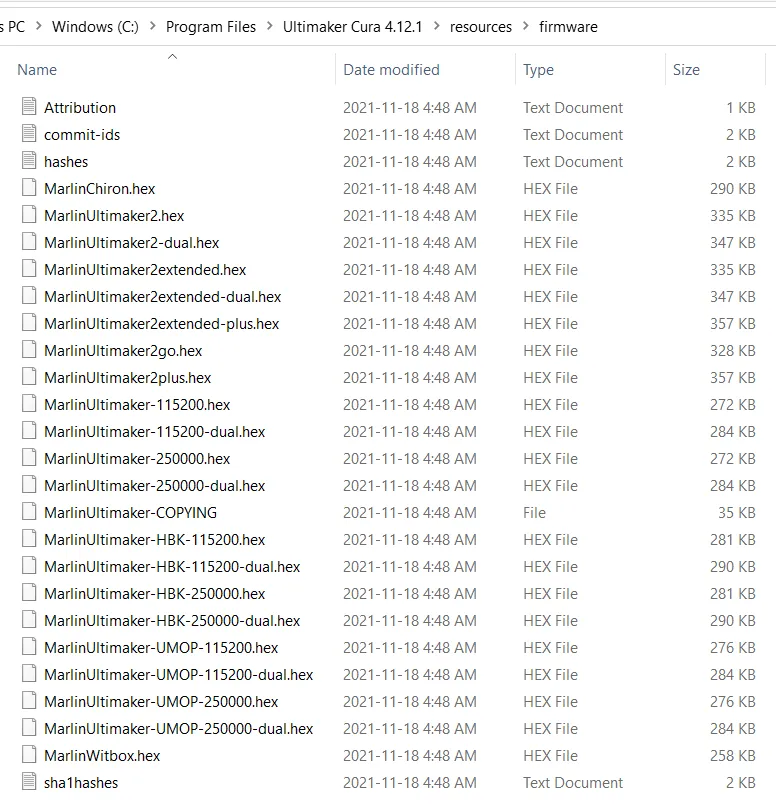The image size is (776, 804).
Task: Go to Ultimaker Cura 4.12.1 folder breadcrumb
Action: 352,27
